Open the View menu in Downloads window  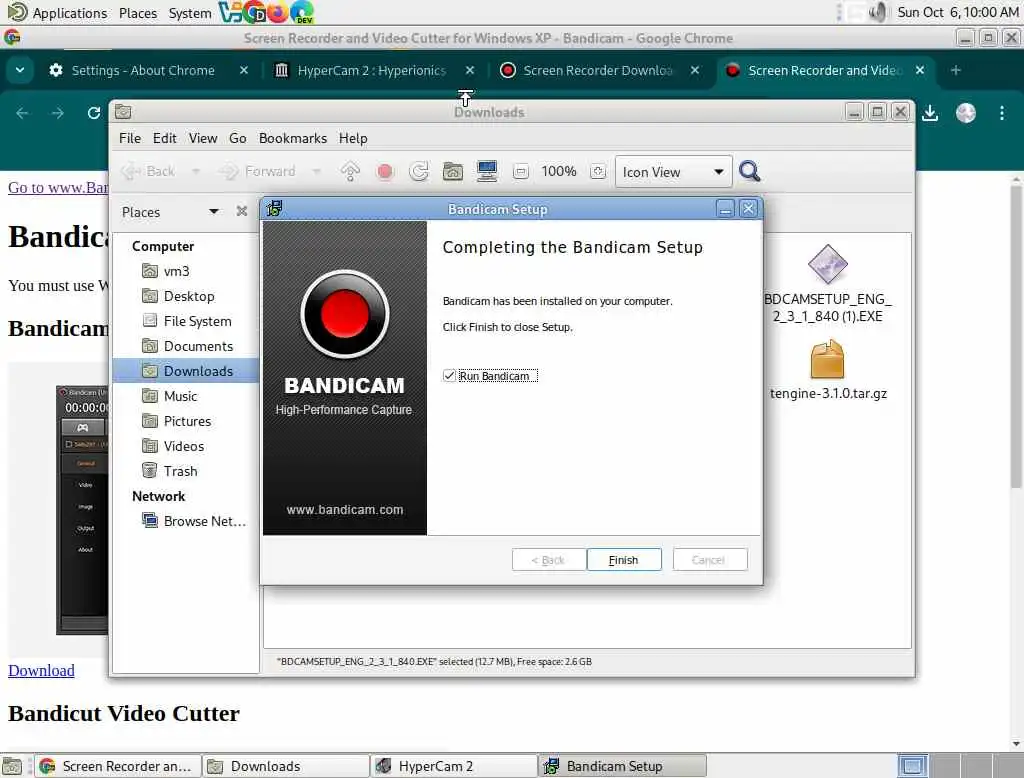pyautogui.click(x=203, y=138)
